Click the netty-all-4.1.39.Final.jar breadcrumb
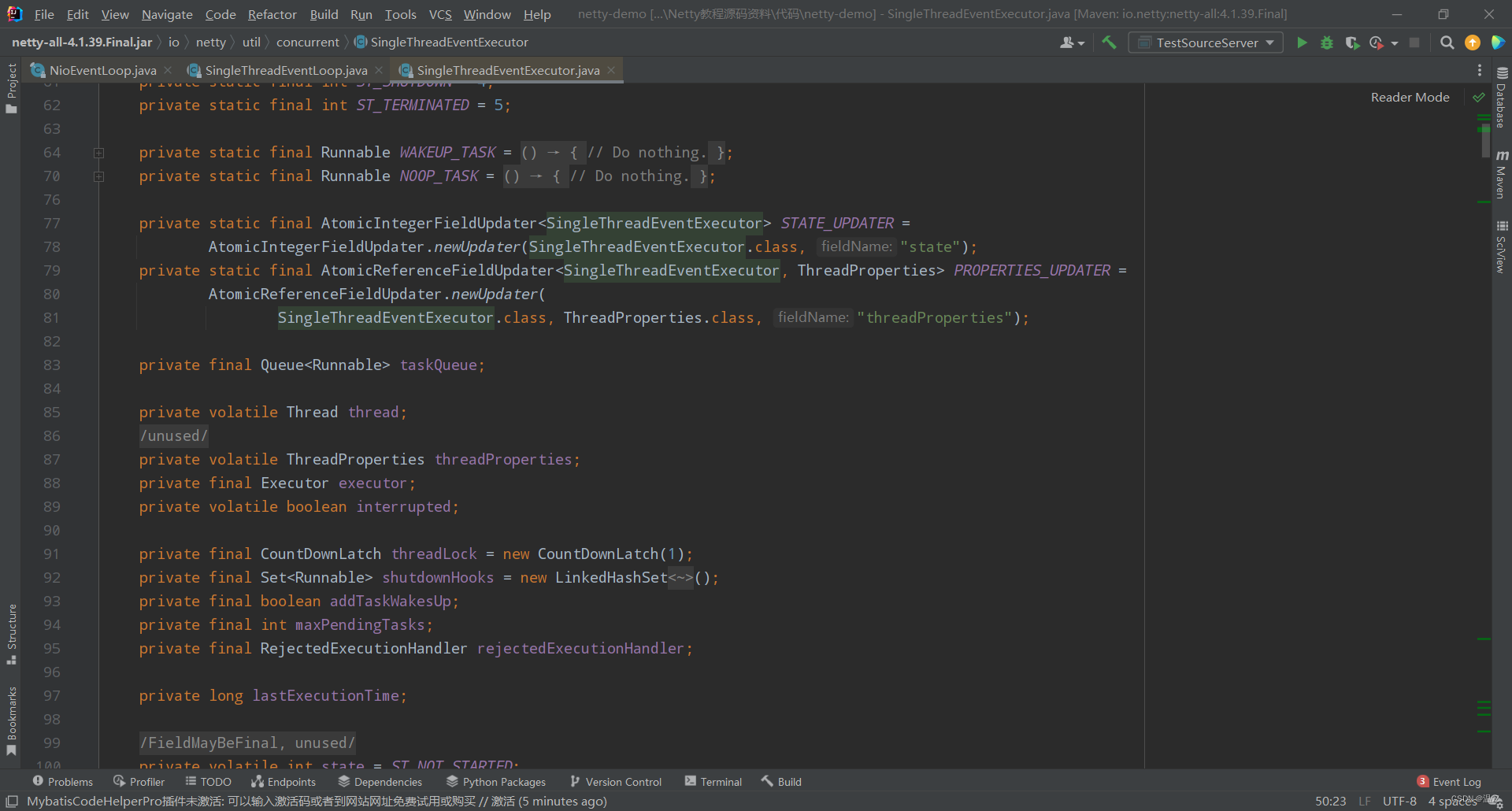 82,43
